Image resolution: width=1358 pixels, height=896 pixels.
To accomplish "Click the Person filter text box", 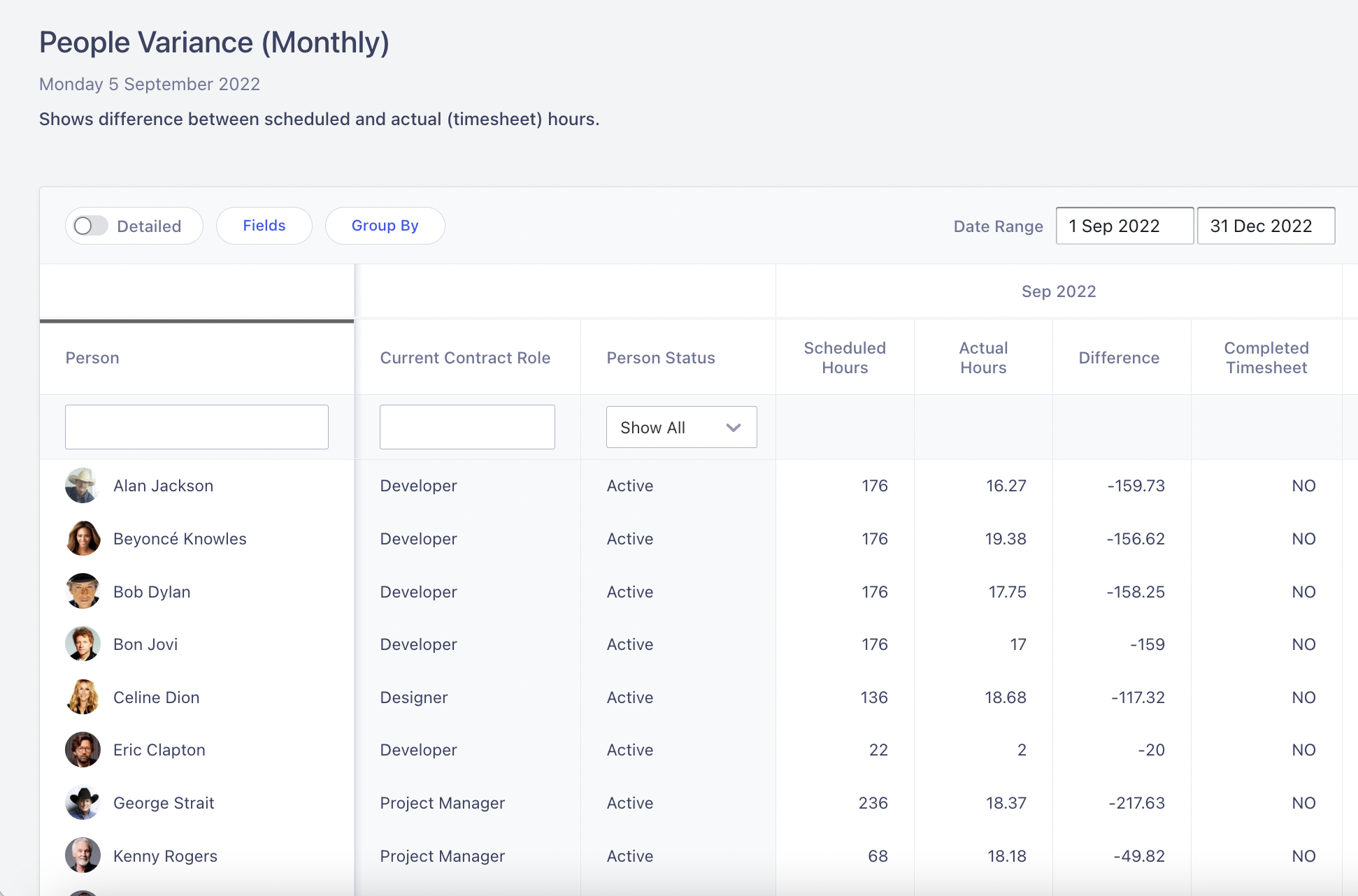I will point(196,427).
